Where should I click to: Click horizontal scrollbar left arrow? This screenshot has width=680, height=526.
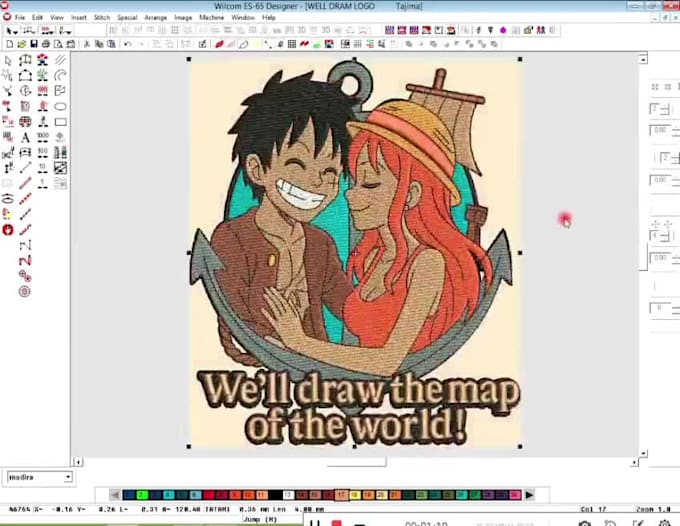click(78, 462)
